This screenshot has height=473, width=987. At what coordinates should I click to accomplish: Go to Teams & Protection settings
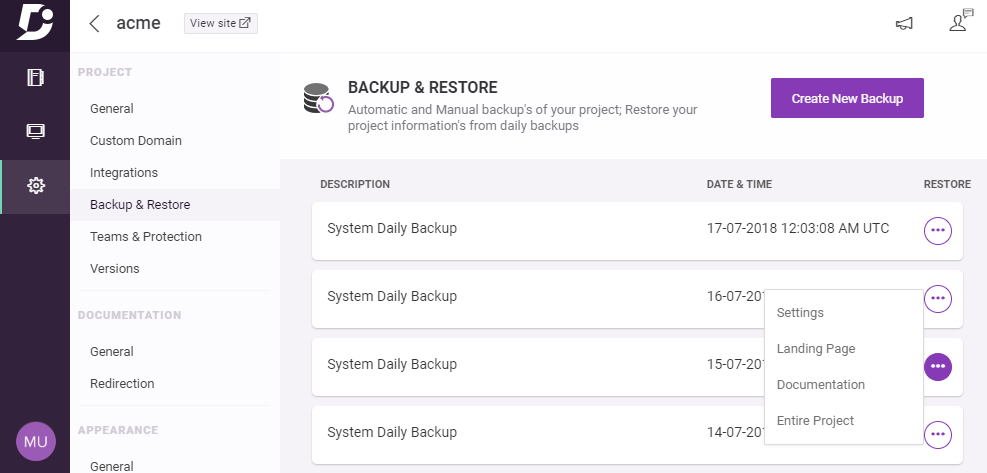pyautogui.click(x=146, y=236)
